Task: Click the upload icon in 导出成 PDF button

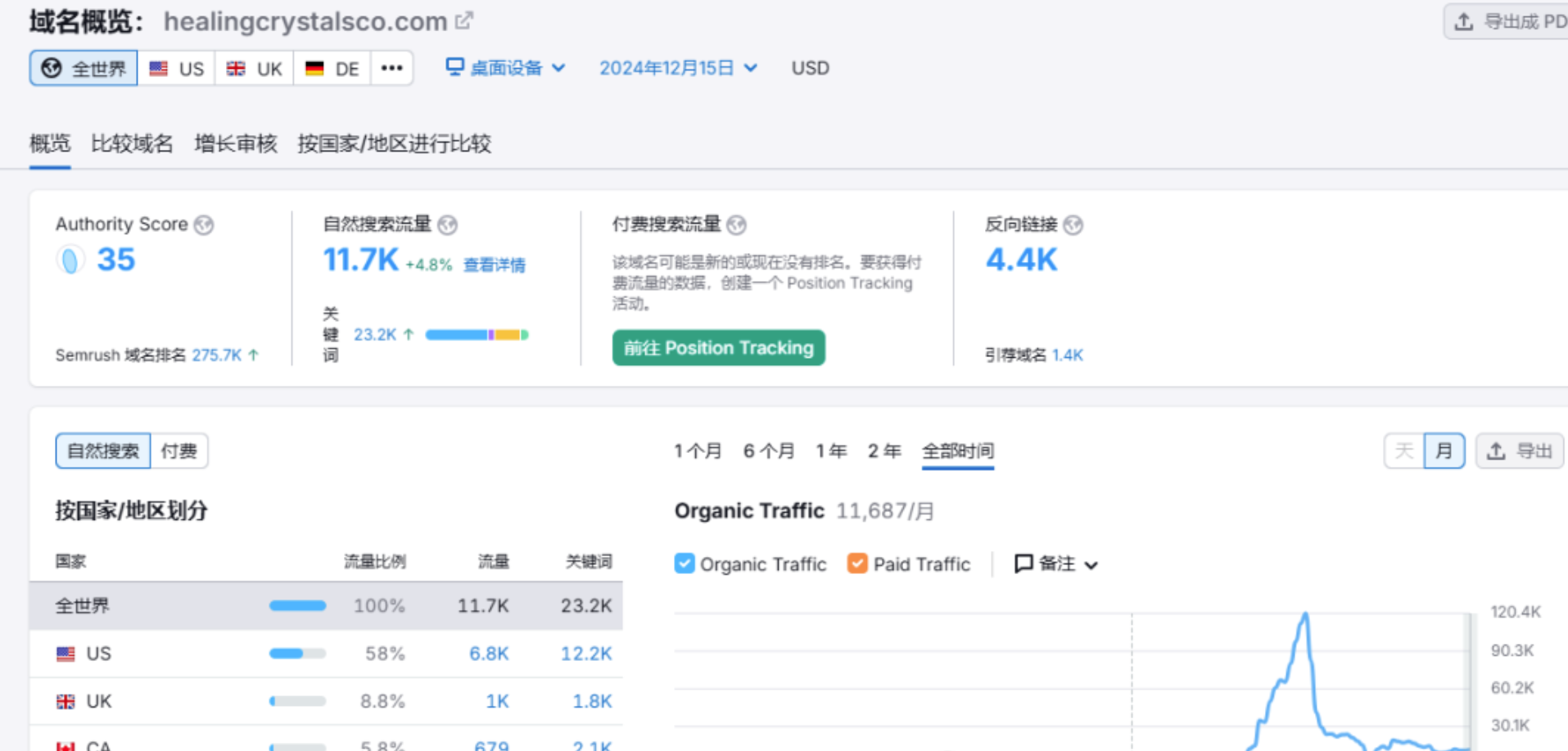Action: (1463, 21)
